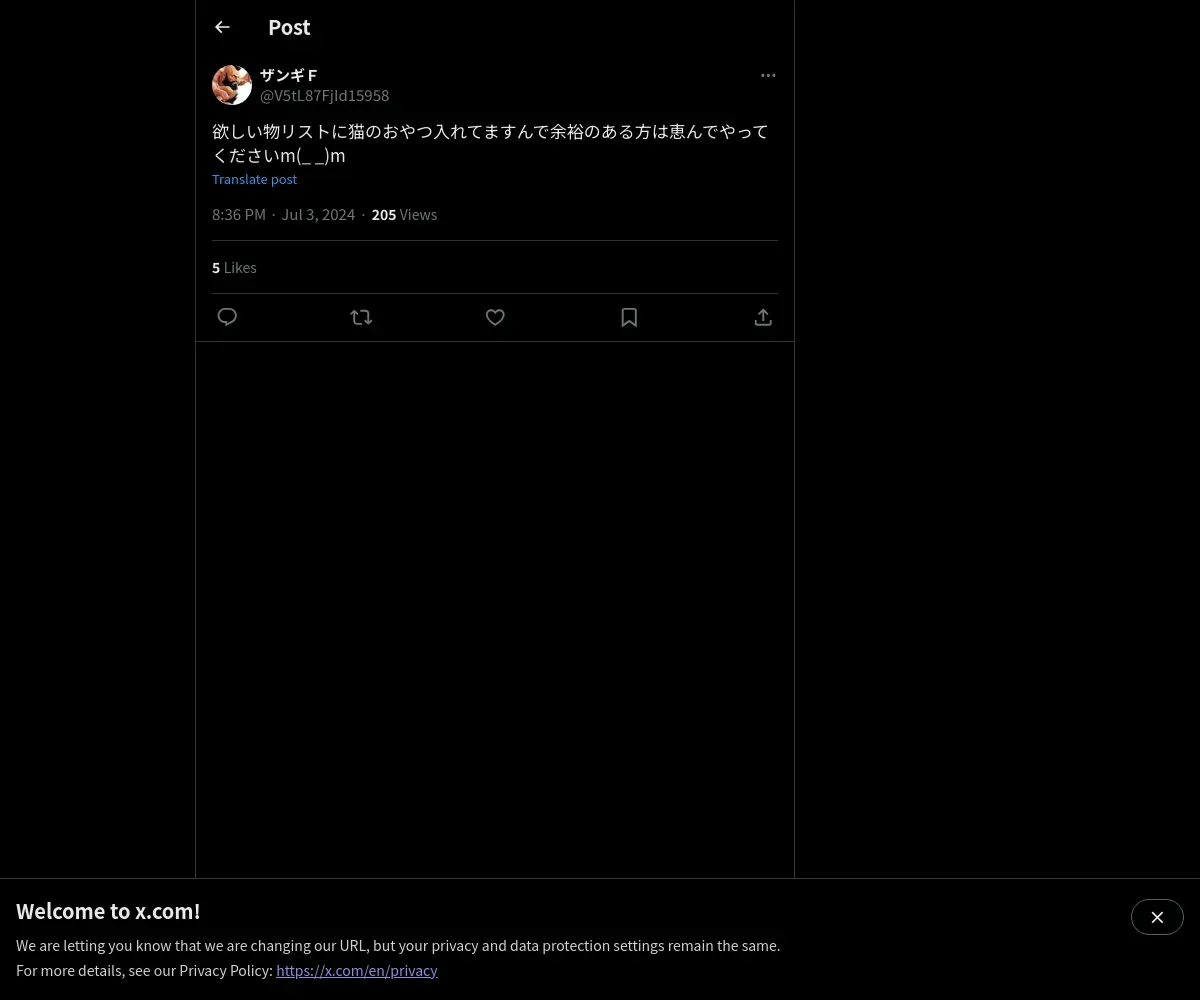This screenshot has width=1200, height=1000.
Task: Click Translate post
Action: coord(254,179)
